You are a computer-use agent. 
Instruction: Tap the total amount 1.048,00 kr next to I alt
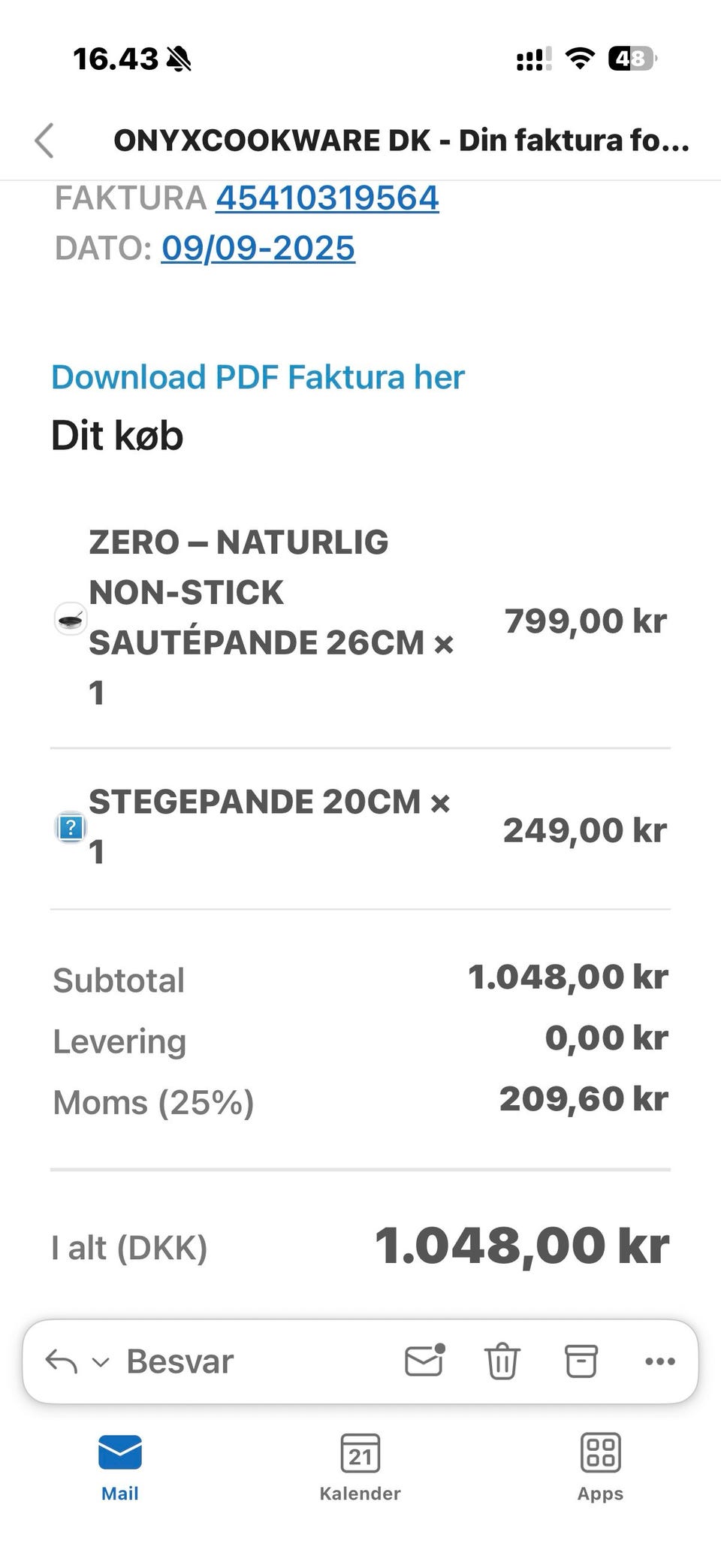pos(521,1246)
